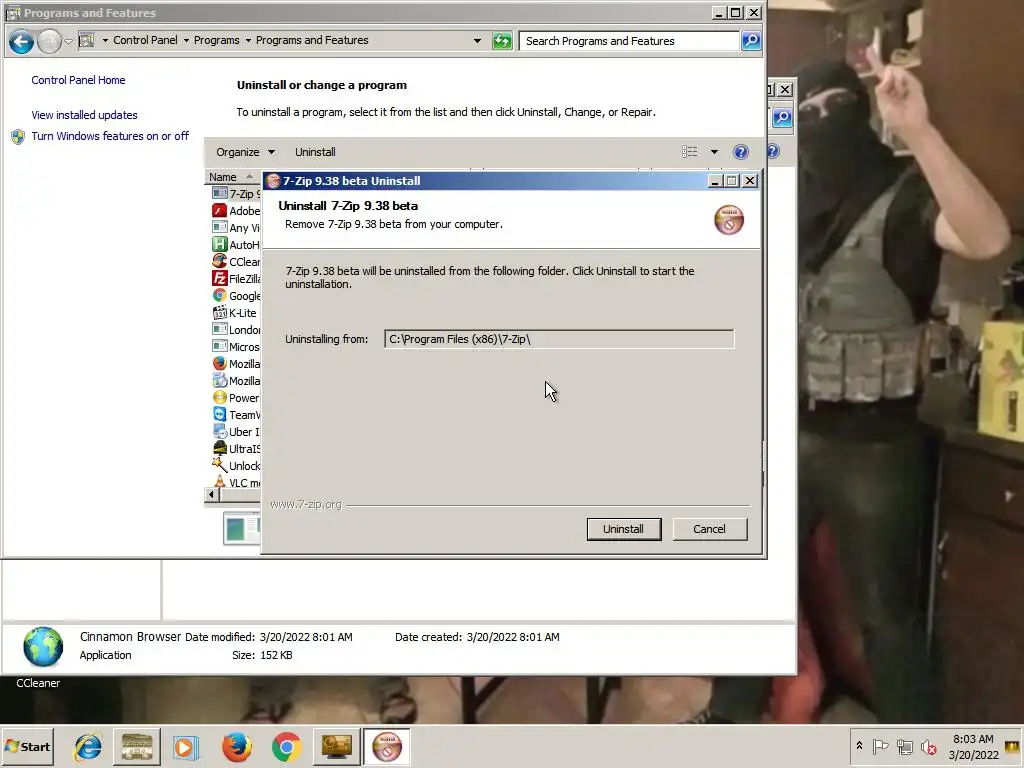This screenshot has width=1024, height=768.
Task: Click the Cinnamon Browser globe icon
Action: pos(43,647)
